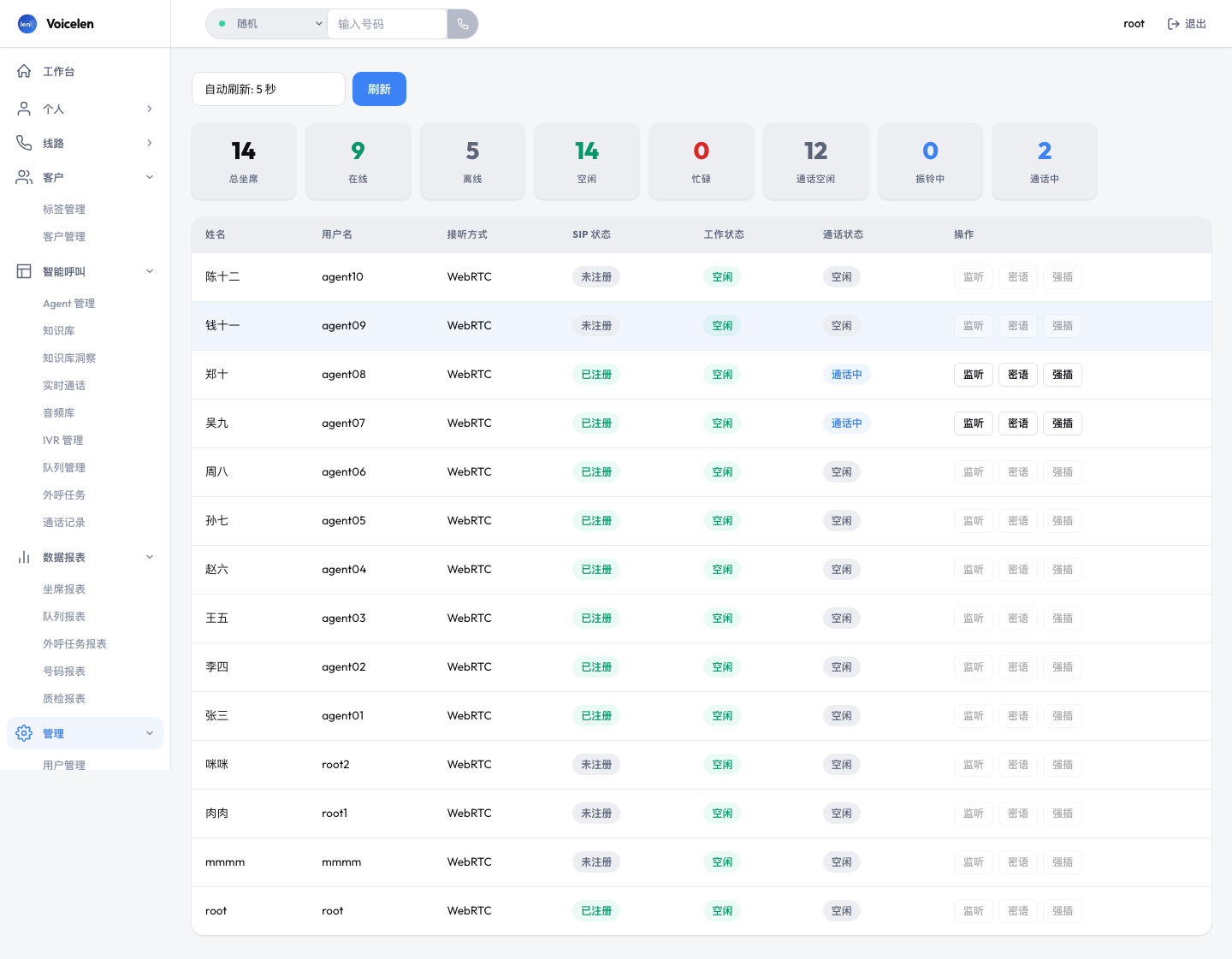1232x959 pixels.
Task: Go to 外呼任务 in the sidebar
Action: 64,494
